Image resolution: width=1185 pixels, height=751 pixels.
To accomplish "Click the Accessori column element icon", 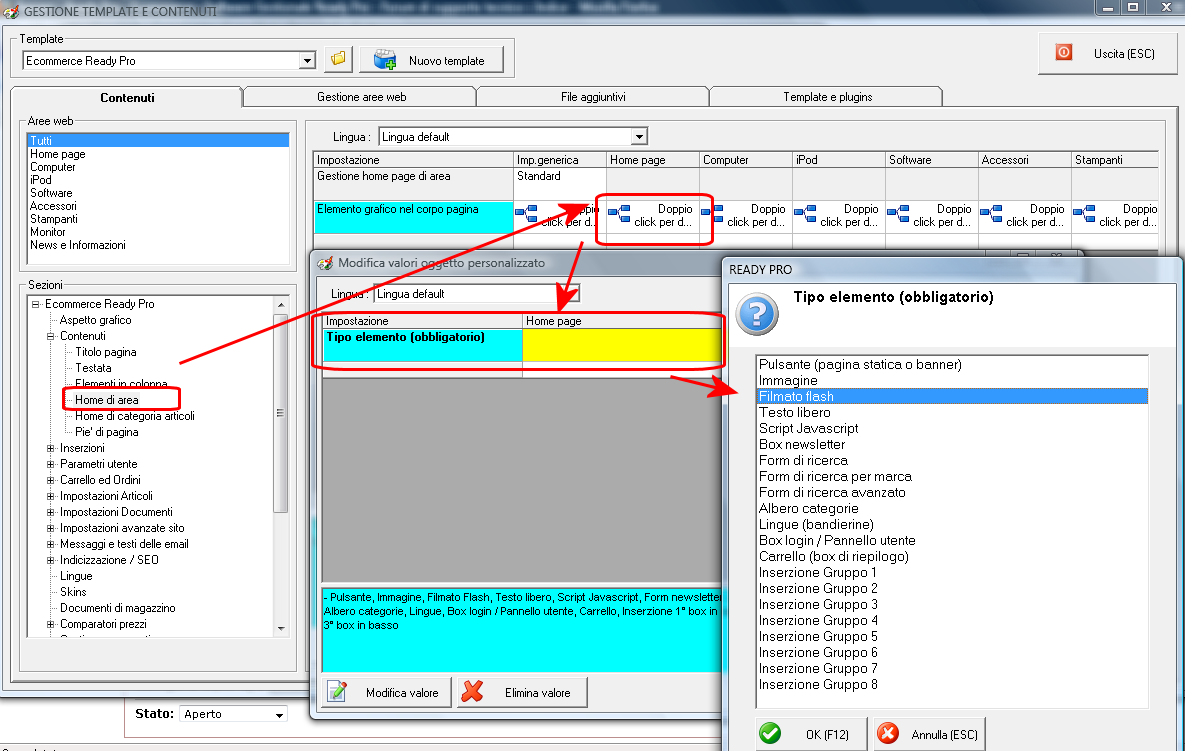I will pyautogui.click(x=992, y=215).
